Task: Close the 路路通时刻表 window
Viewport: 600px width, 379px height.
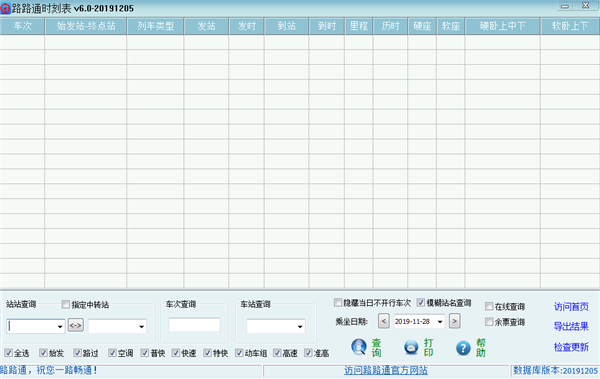Action: (x=585, y=6)
